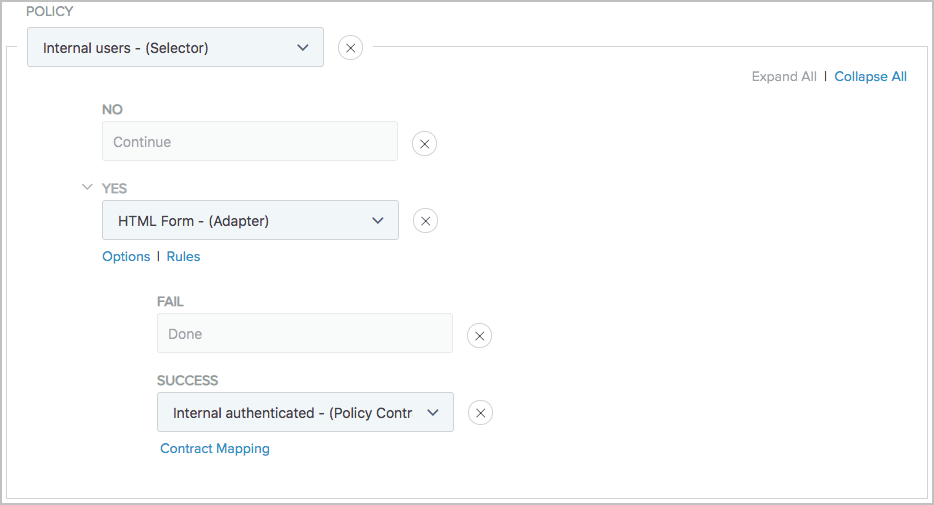Click the down arrow in HTML Form dropdown
This screenshot has height=505, width=934.
tap(378, 221)
